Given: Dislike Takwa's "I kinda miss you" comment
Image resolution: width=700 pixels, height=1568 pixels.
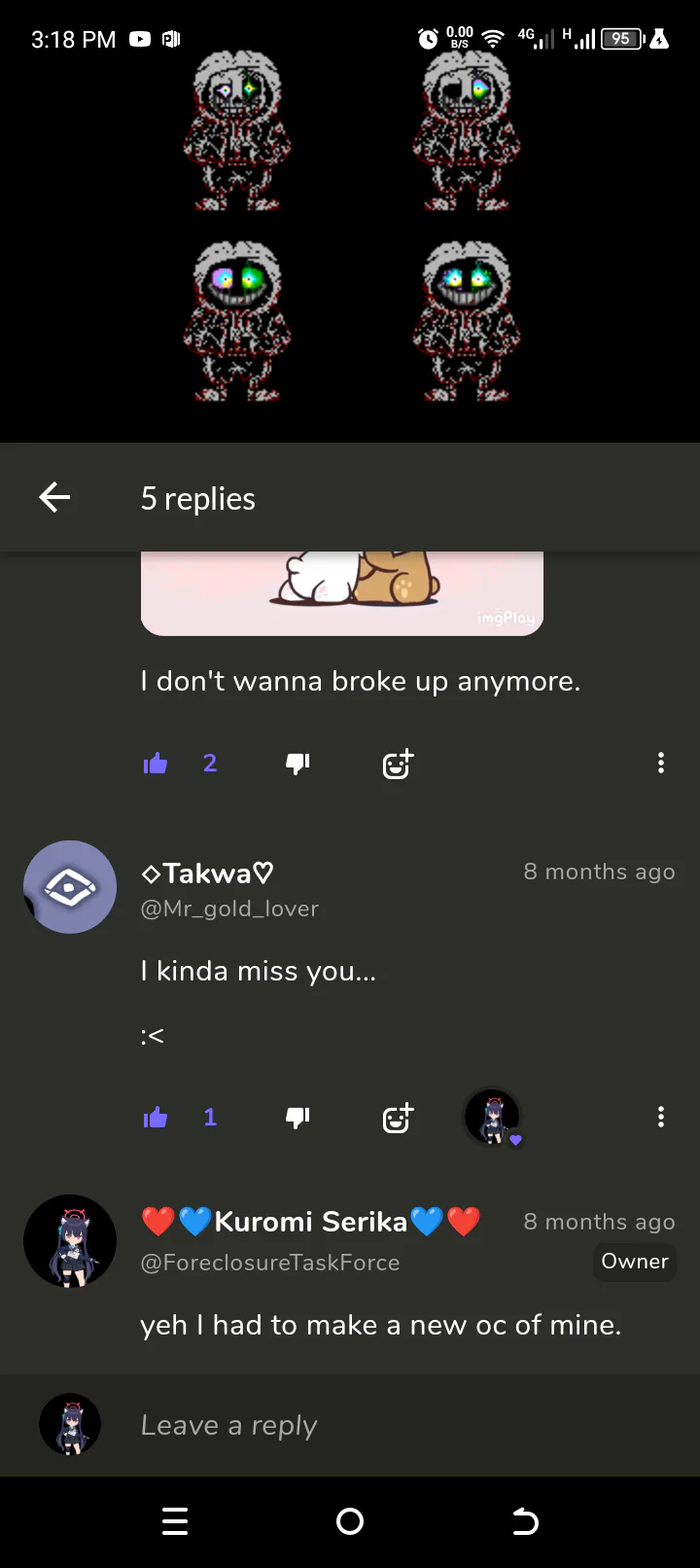Looking at the screenshot, I should pyautogui.click(x=297, y=1118).
